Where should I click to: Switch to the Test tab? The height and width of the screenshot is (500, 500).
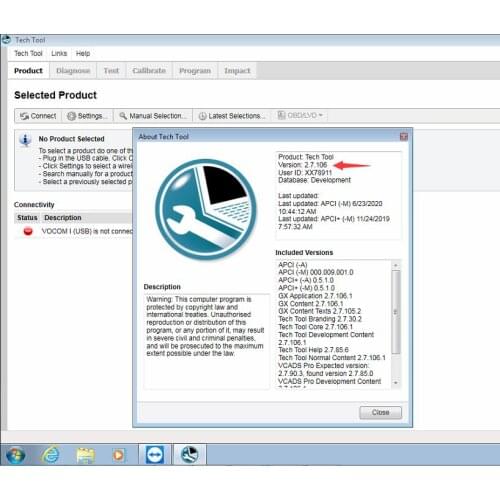coord(111,71)
